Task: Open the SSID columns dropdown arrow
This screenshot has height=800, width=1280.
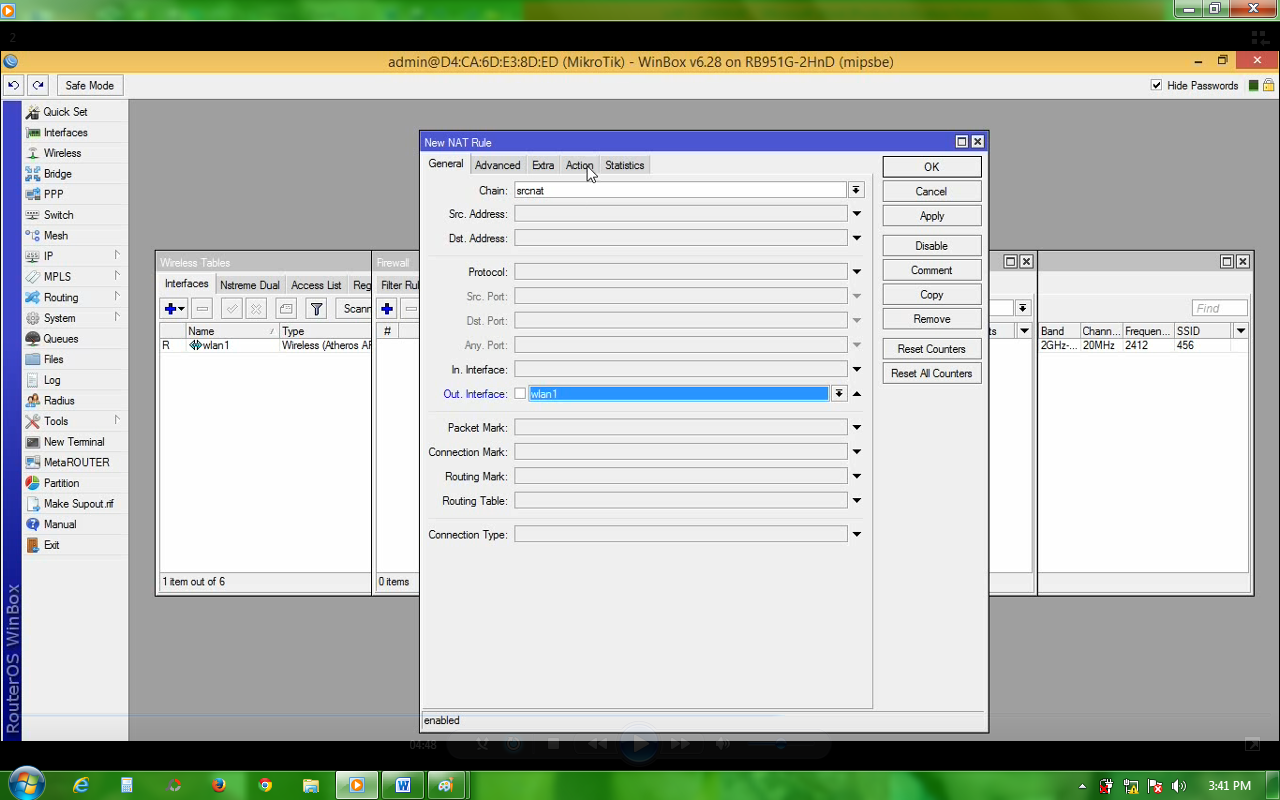Action: (x=1241, y=331)
